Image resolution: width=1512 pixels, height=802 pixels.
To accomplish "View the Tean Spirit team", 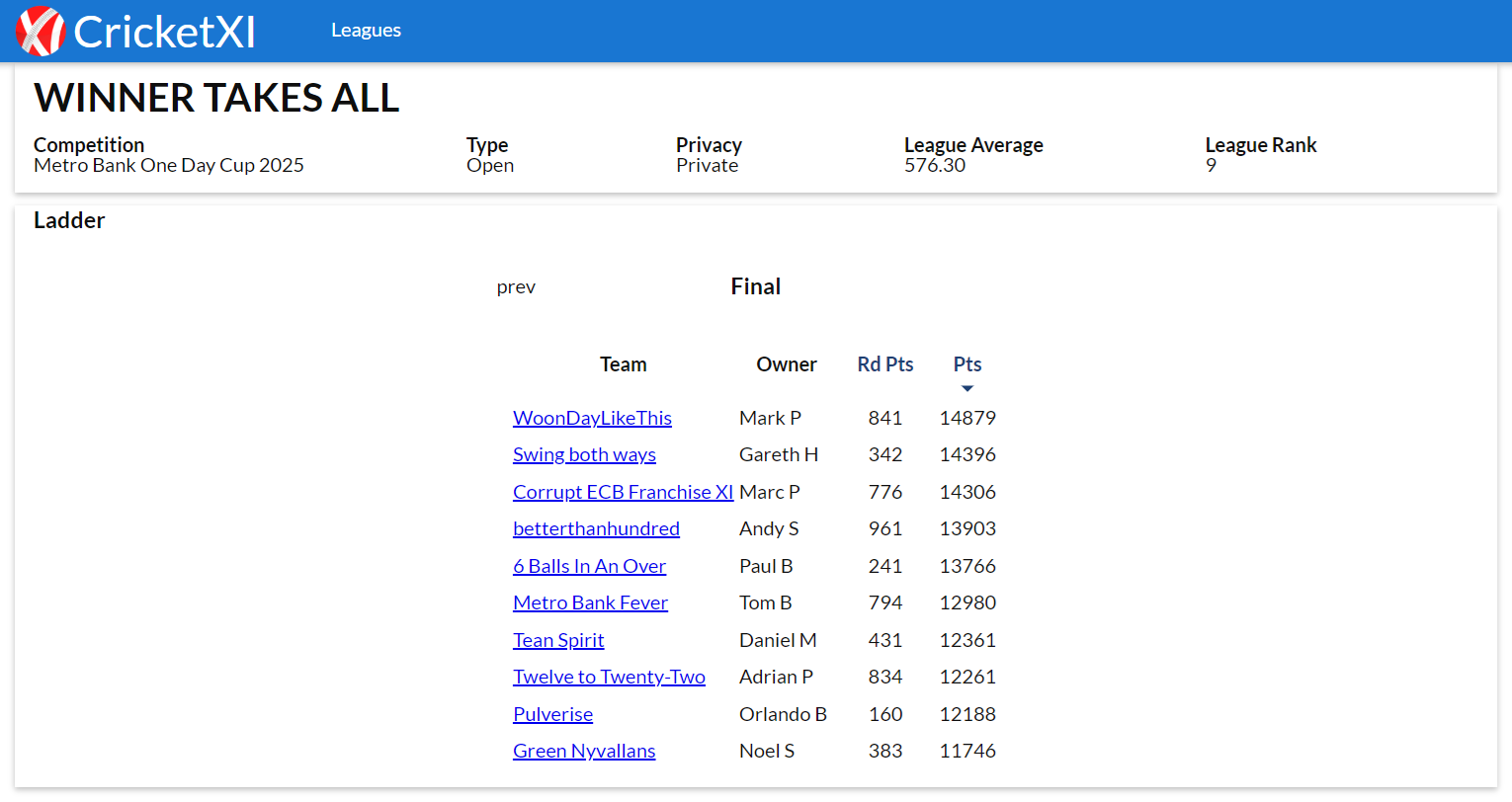I will (558, 640).
